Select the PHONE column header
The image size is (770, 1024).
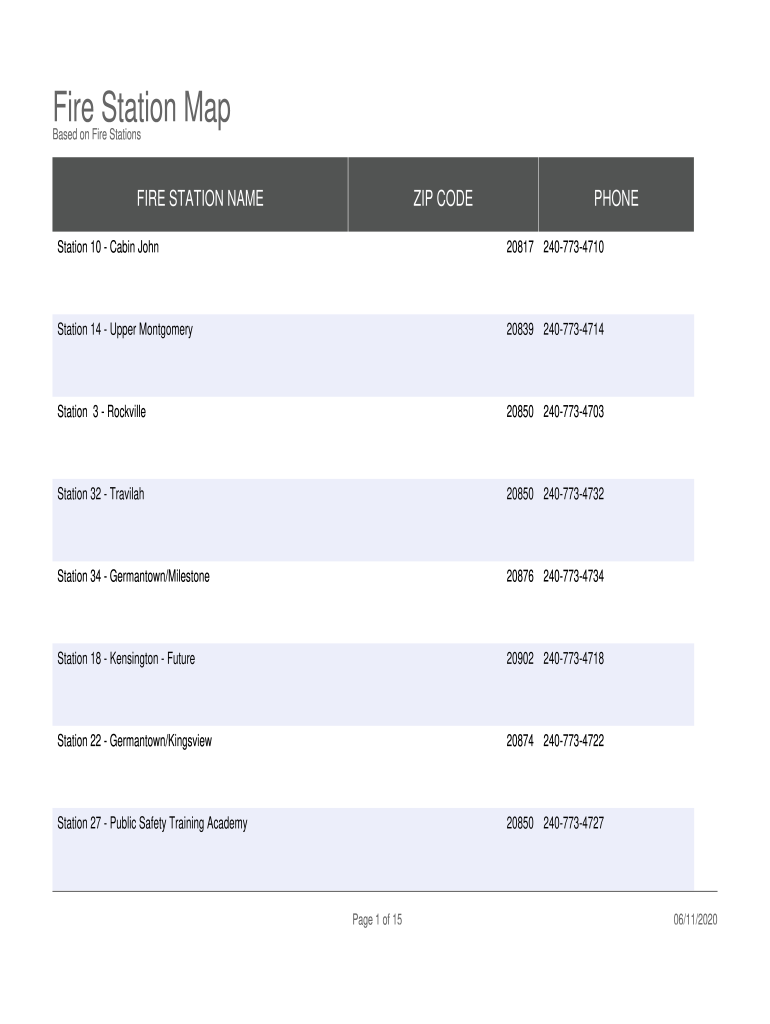615,199
